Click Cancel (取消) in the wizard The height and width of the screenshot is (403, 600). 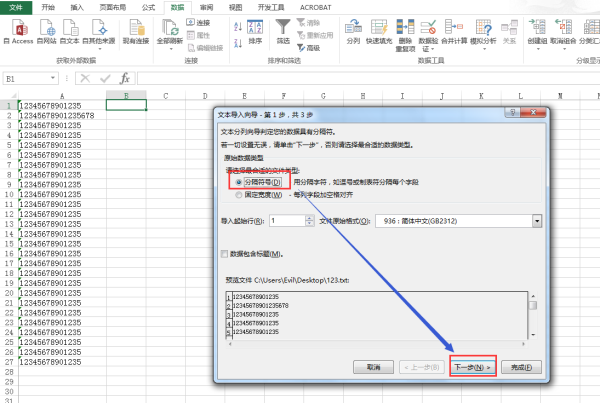pyautogui.click(x=373, y=367)
